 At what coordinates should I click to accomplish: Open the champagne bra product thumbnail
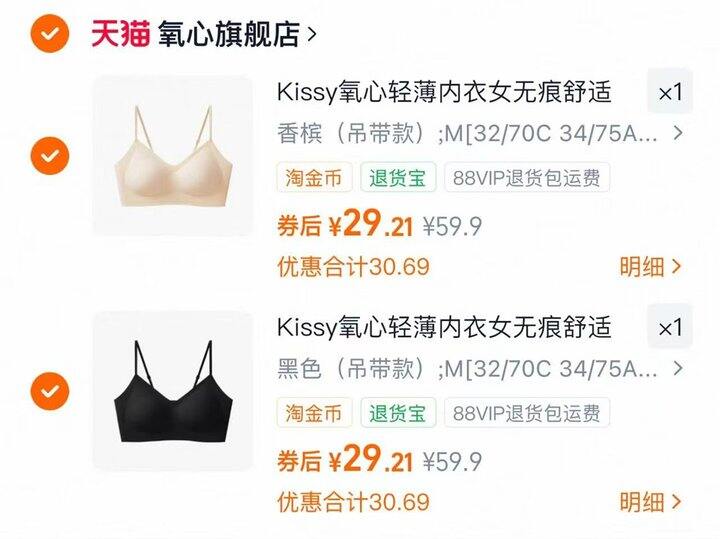pyautogui.click(x=173, y=156)
